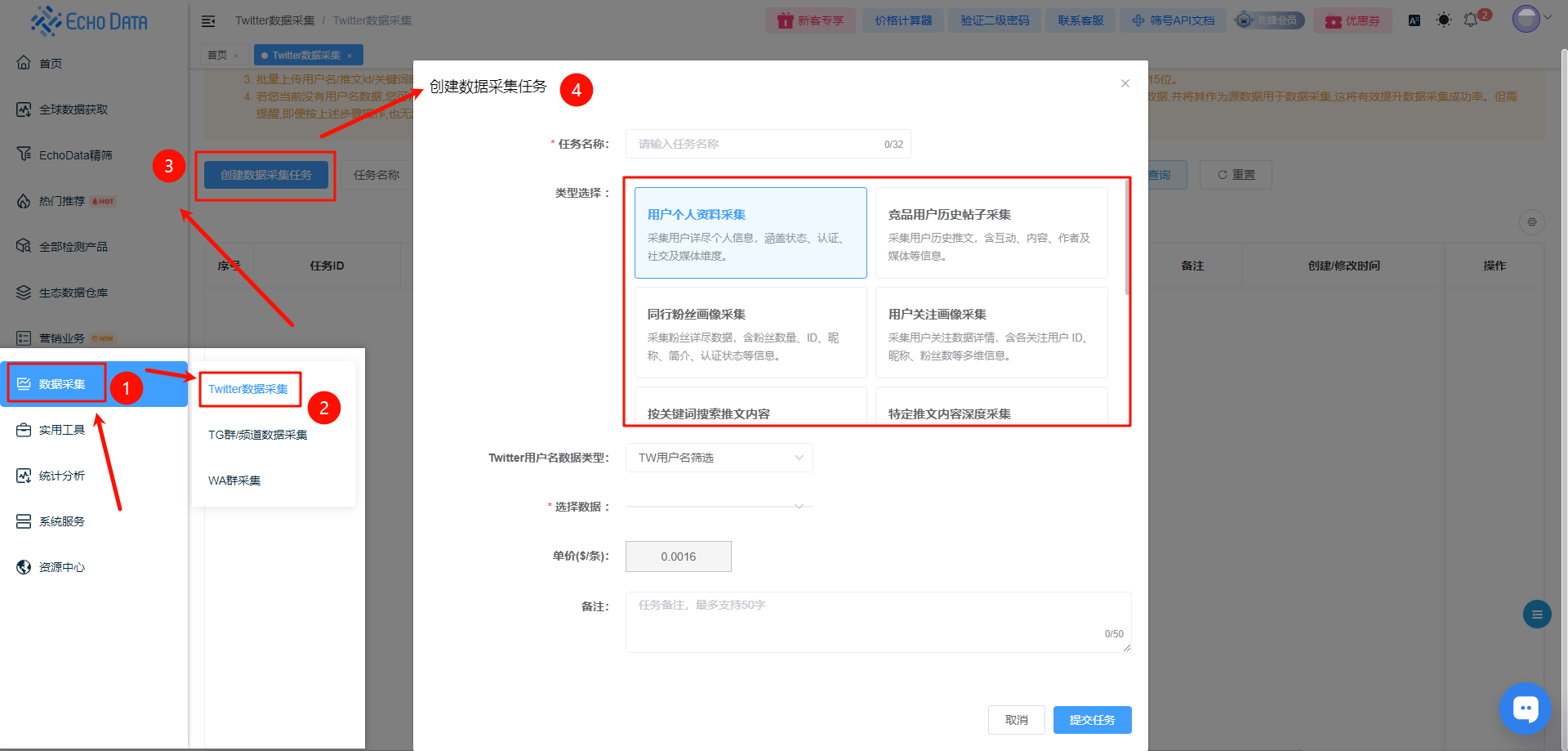Viewport: 1568px width, 751px height.
Task: Close the 首页 tab
Action: tap(236, 56)
